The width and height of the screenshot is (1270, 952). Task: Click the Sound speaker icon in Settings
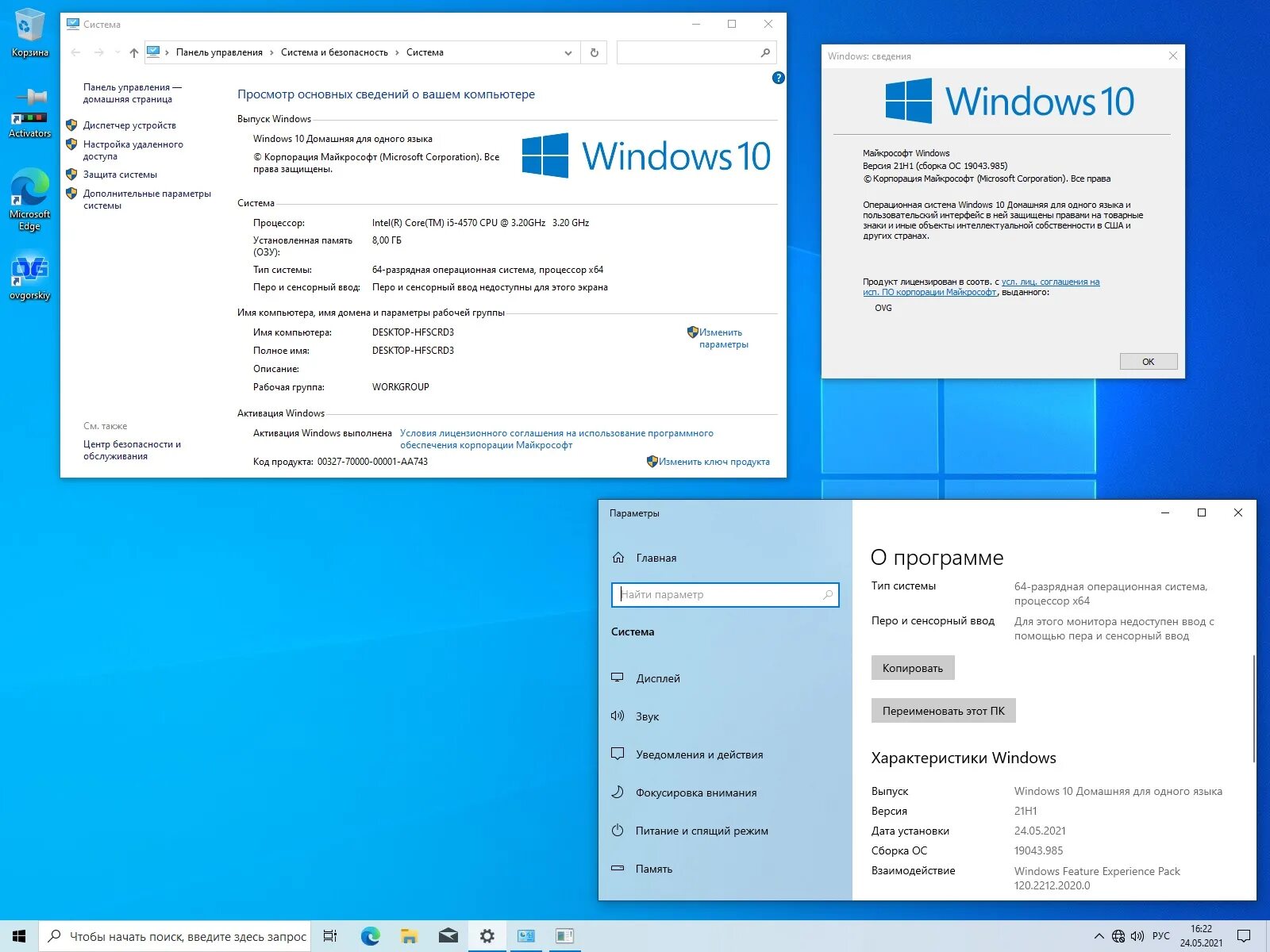click(618, 716)
